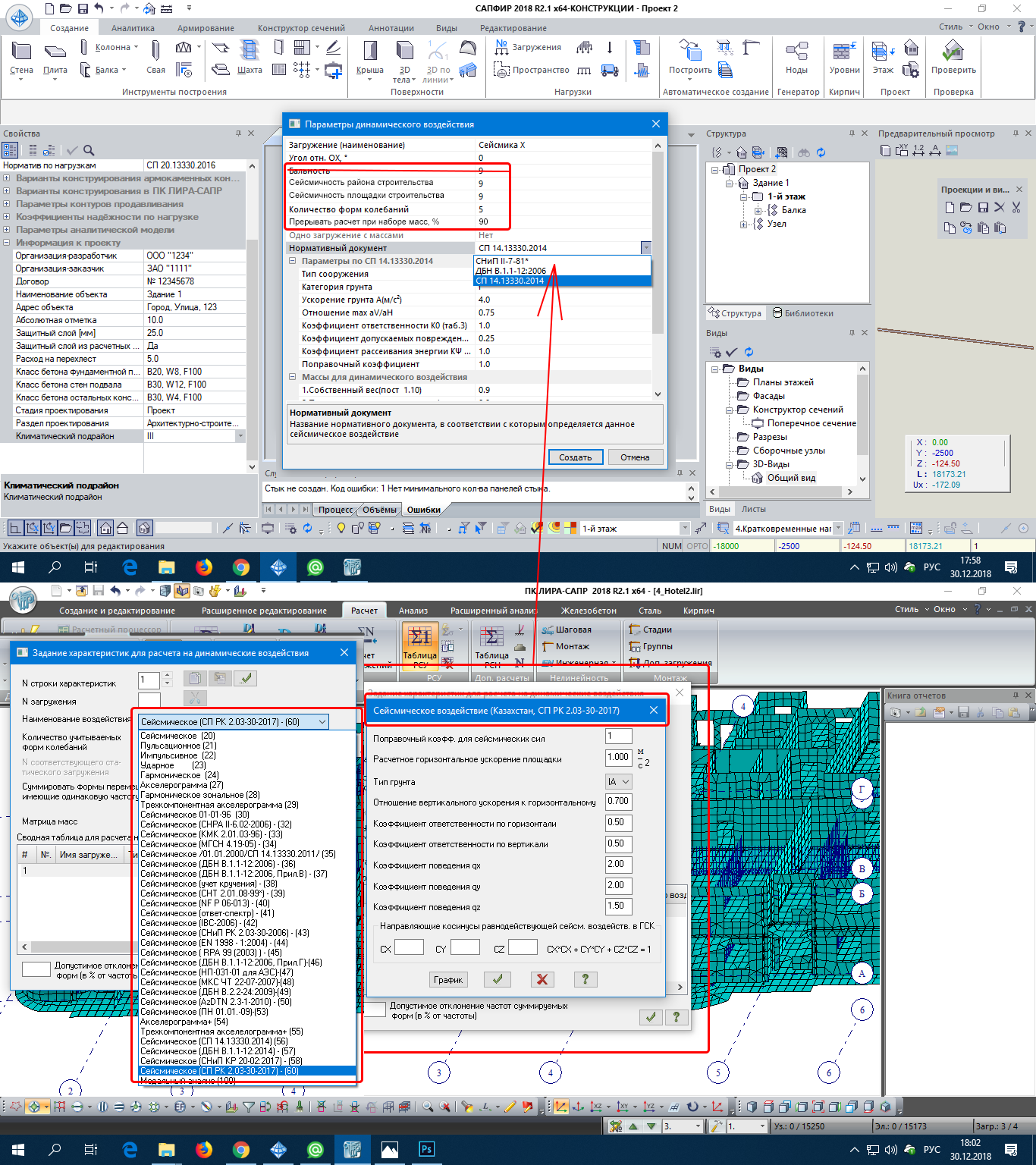Collapse the Параметры по СП 14.13330.2014 group
The height and width of the screenshot is (1165, 1036).
coord(292,261)
